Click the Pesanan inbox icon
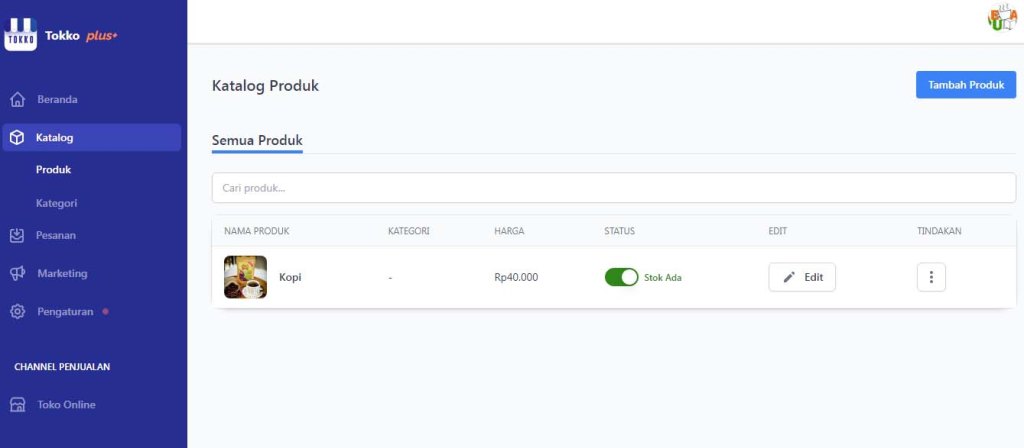This screenshot has height=448, width=1024. click(16, 236)
